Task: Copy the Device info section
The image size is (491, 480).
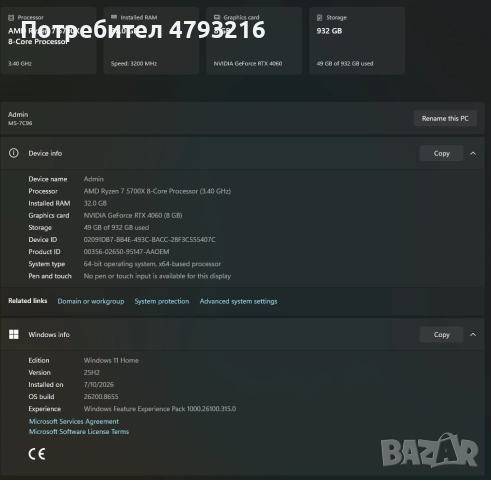Action: [x=441, y=153]
